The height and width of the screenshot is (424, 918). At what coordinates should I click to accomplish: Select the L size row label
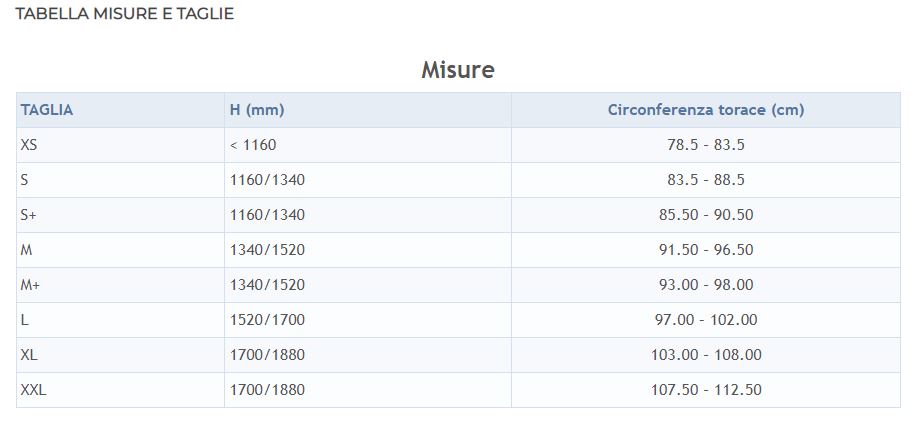(24, 320)
